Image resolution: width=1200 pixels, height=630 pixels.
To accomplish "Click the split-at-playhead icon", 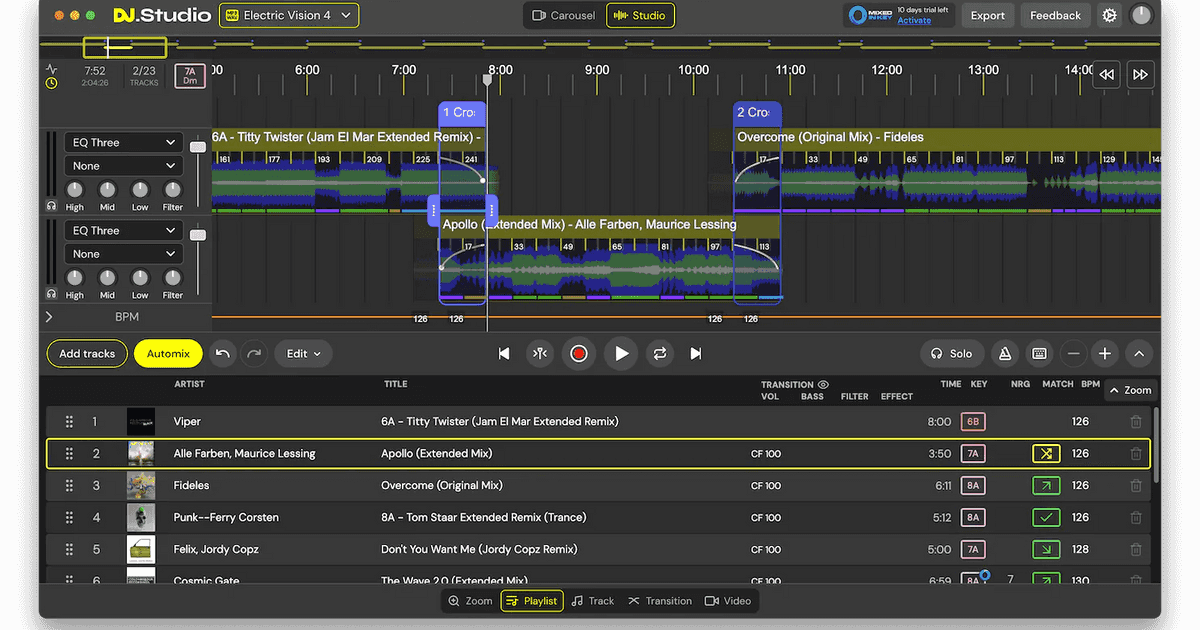I will pos(540,353).
